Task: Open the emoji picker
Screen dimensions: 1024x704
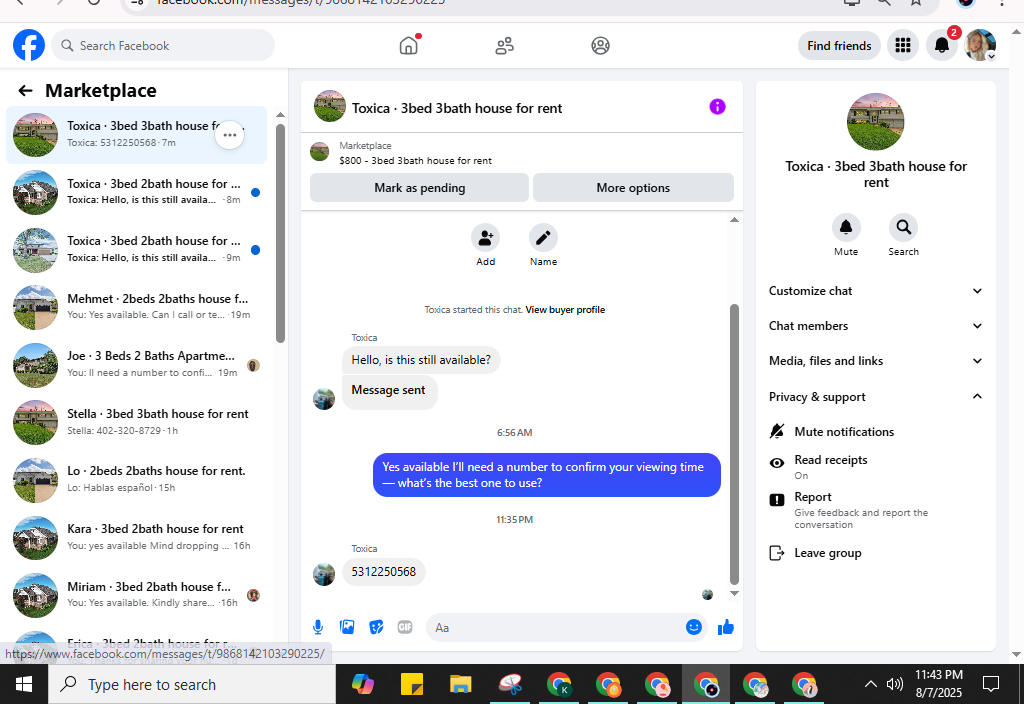Action: click(694, 627)
